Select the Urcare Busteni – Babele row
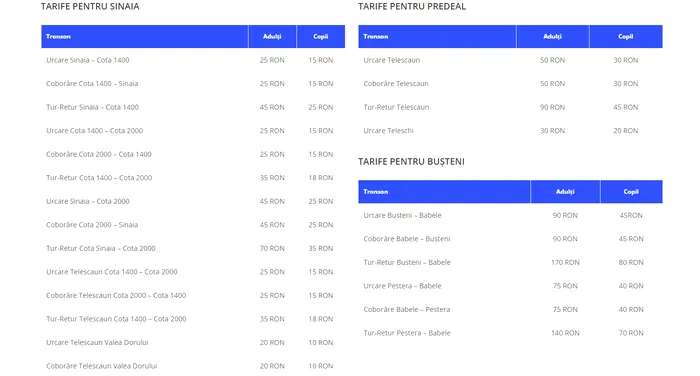 (x=510, y=215)
